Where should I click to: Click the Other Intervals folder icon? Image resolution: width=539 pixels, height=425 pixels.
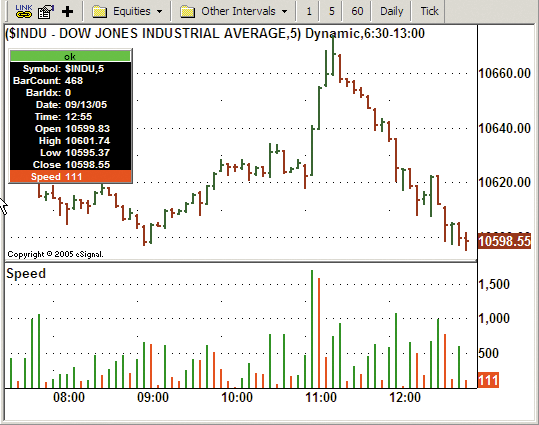[x=188, y=12]
